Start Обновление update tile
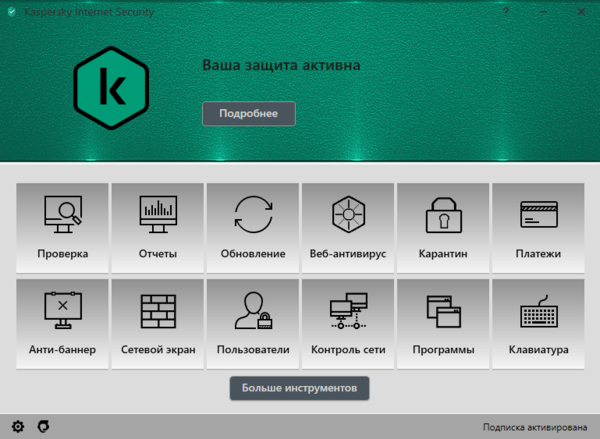Viewport: 600px width, 439px height. 253,228
